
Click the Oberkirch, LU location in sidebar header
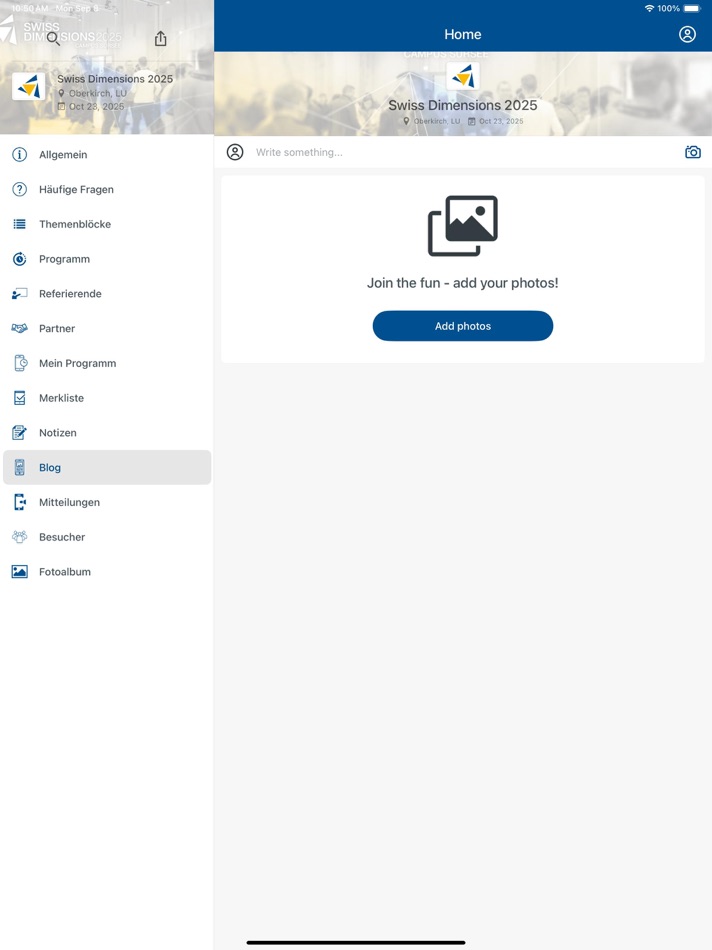[93, 93]
